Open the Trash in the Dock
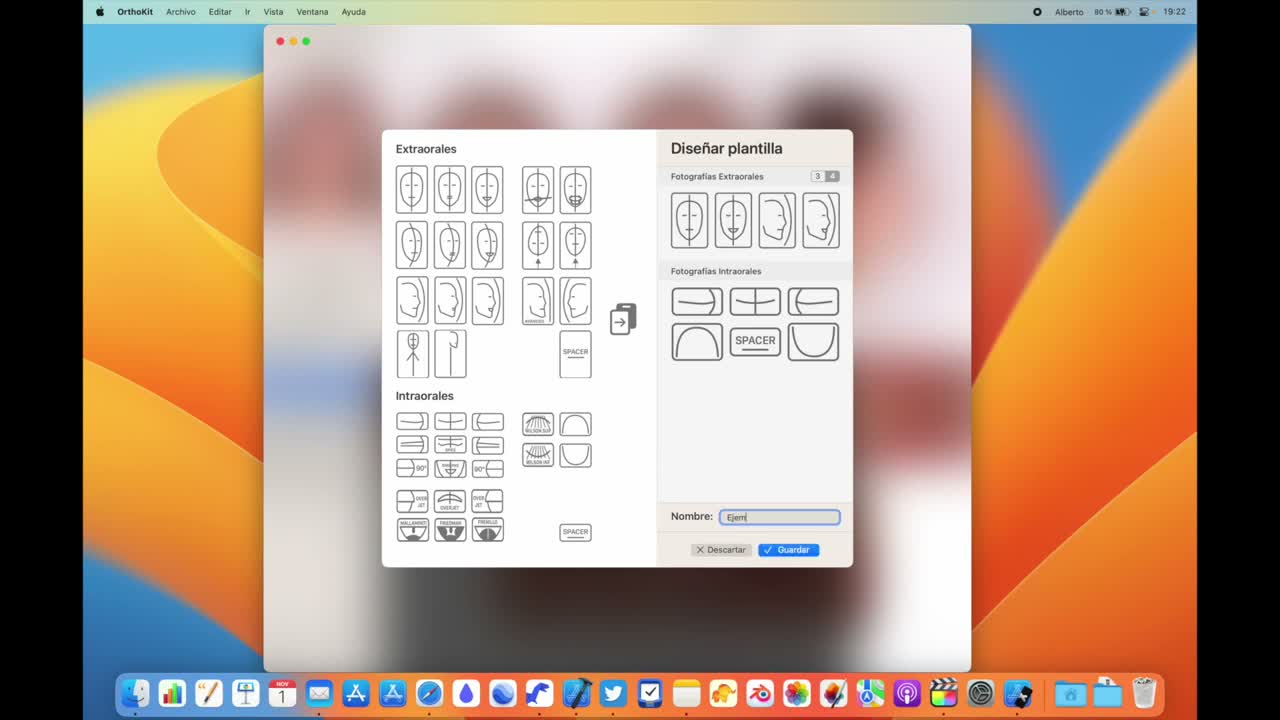 1144,693
